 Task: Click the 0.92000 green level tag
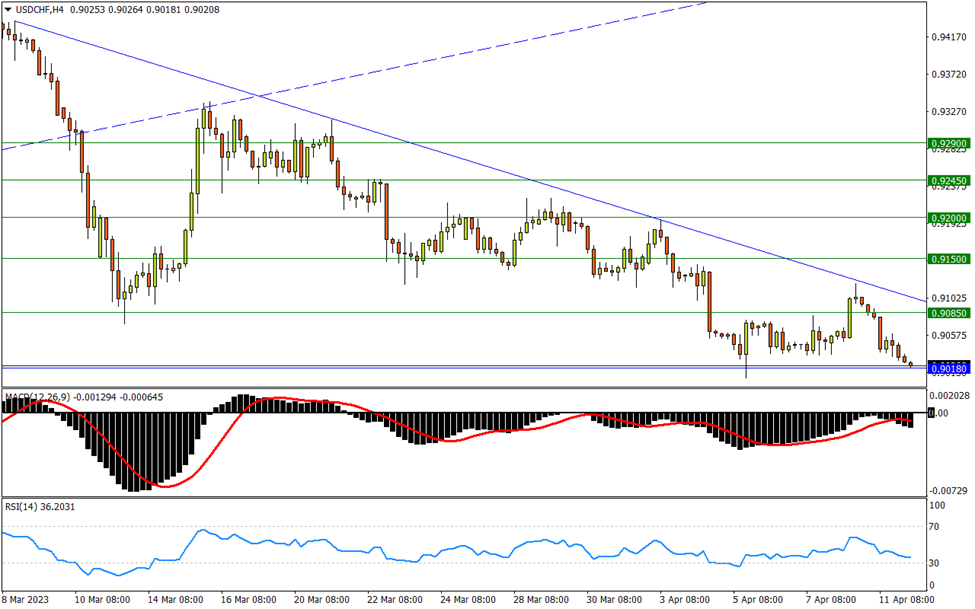pos(947,217)
